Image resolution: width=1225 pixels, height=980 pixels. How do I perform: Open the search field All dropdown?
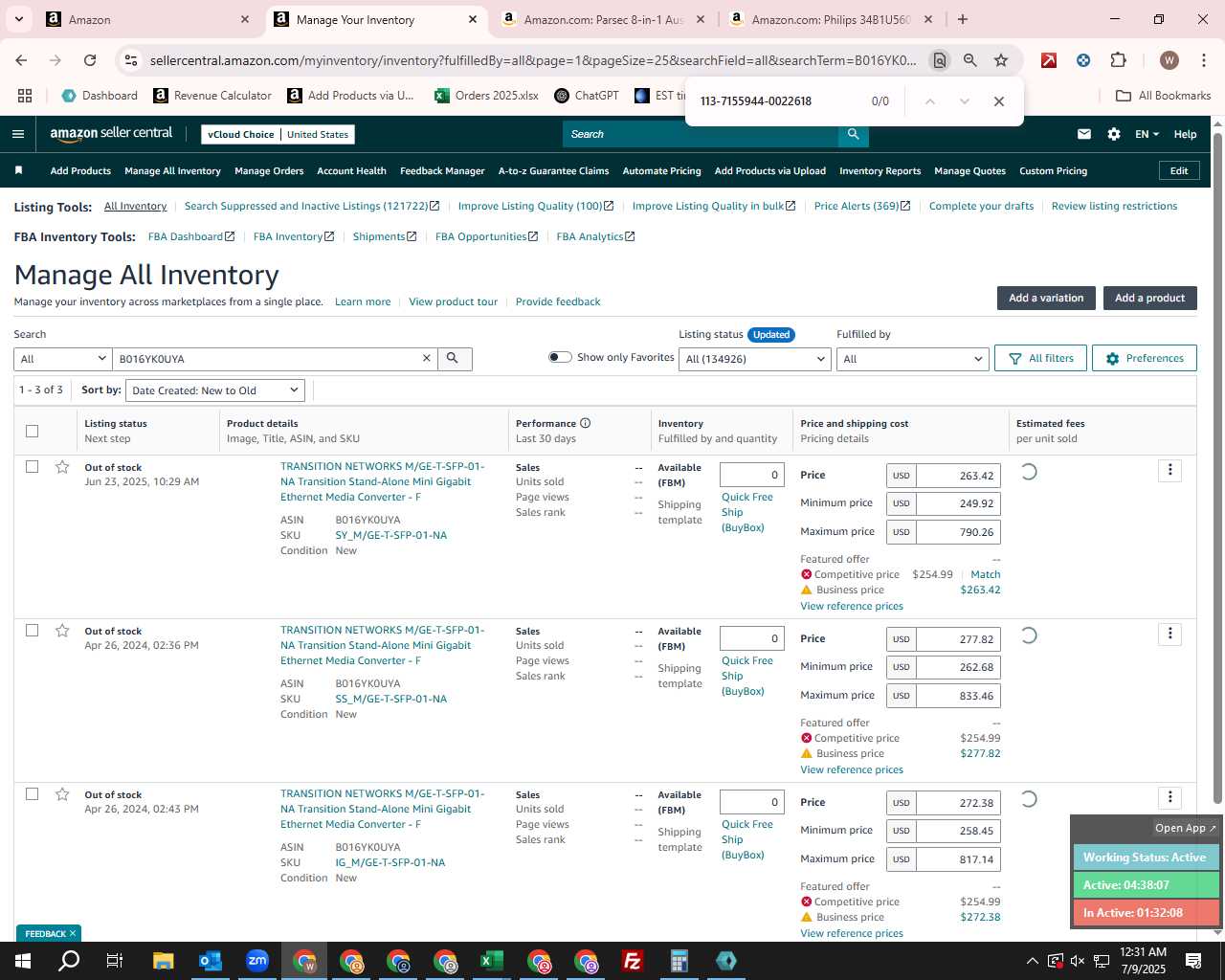click(x=63, y=359)
